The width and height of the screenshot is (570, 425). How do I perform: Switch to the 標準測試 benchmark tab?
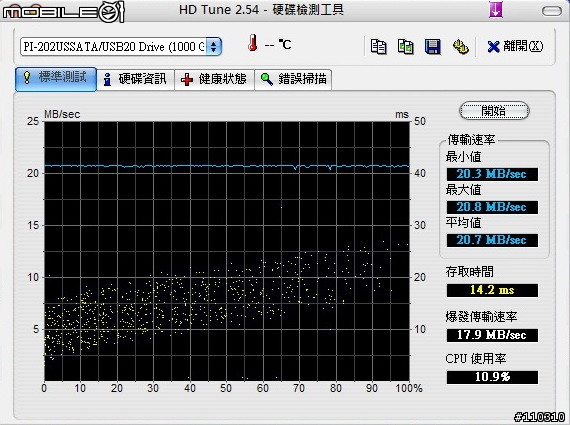pyautogui.click(x=56, y=79)
